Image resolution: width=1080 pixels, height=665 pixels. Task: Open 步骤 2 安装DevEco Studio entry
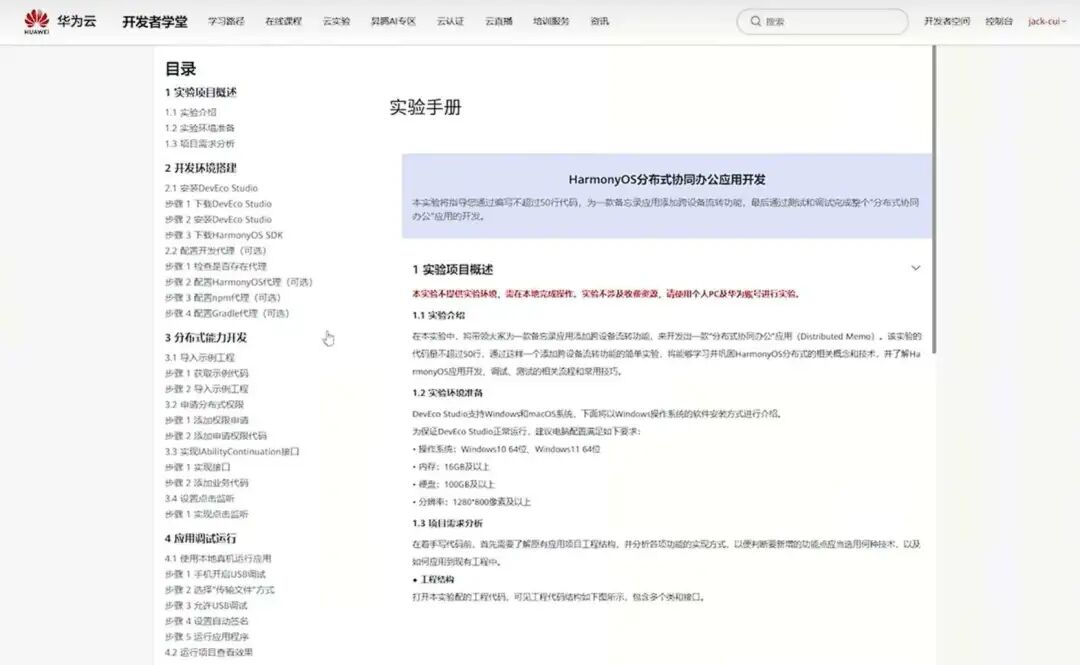(x=218, y=220)
